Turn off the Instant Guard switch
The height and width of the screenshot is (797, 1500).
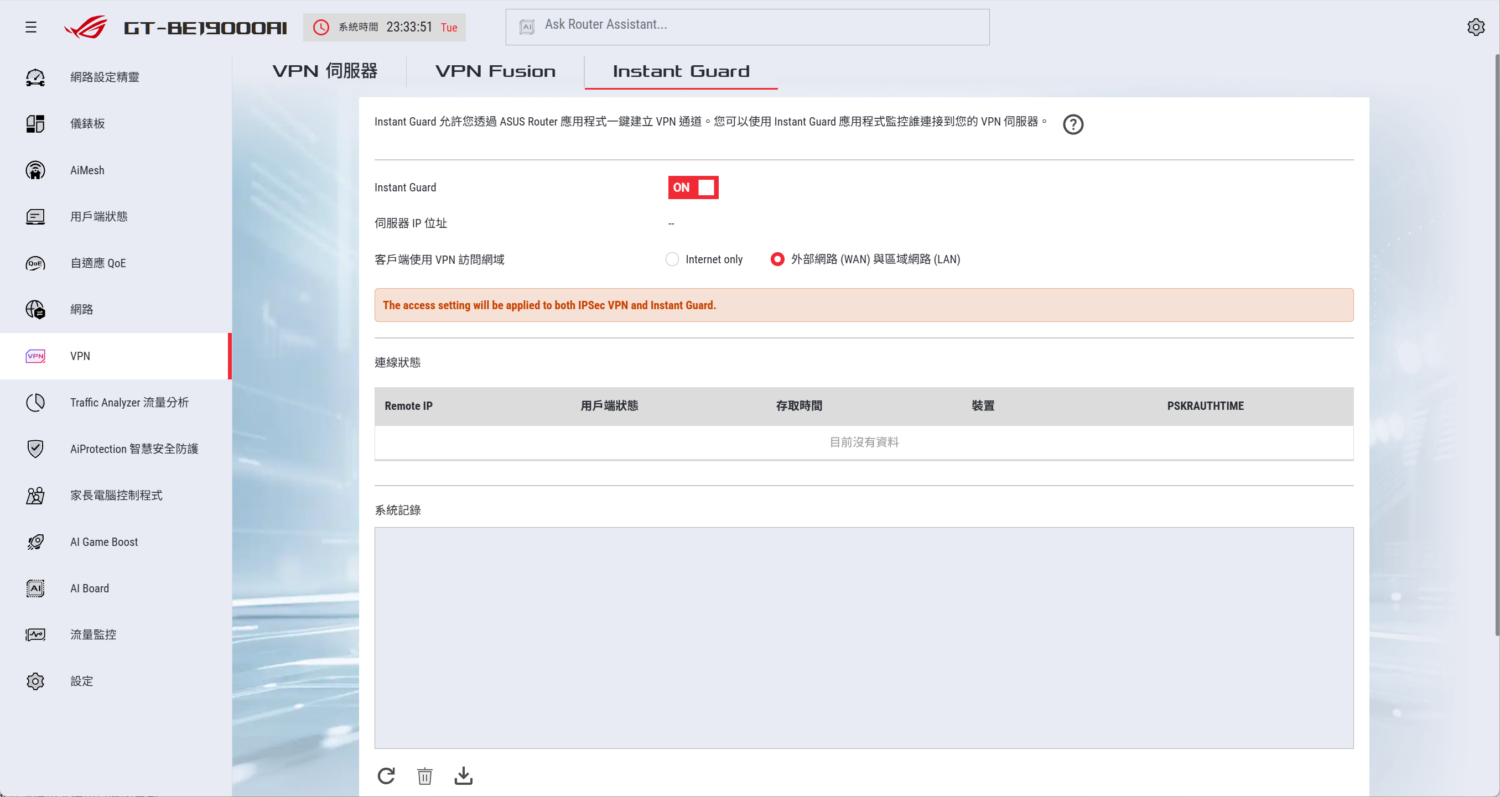693,187
